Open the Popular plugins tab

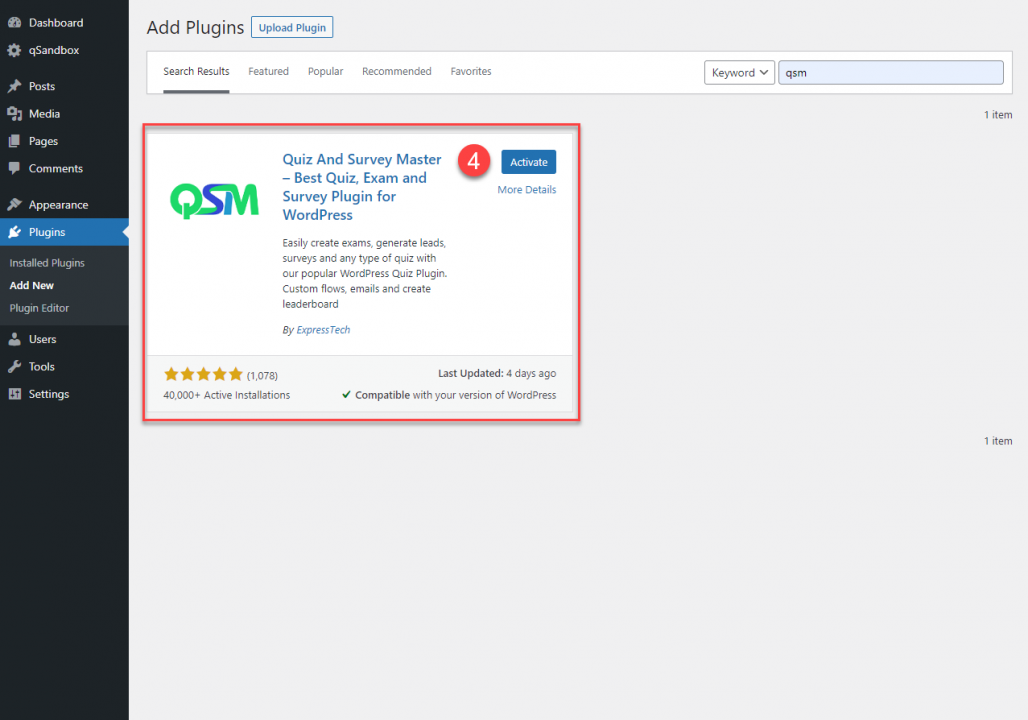325,71
